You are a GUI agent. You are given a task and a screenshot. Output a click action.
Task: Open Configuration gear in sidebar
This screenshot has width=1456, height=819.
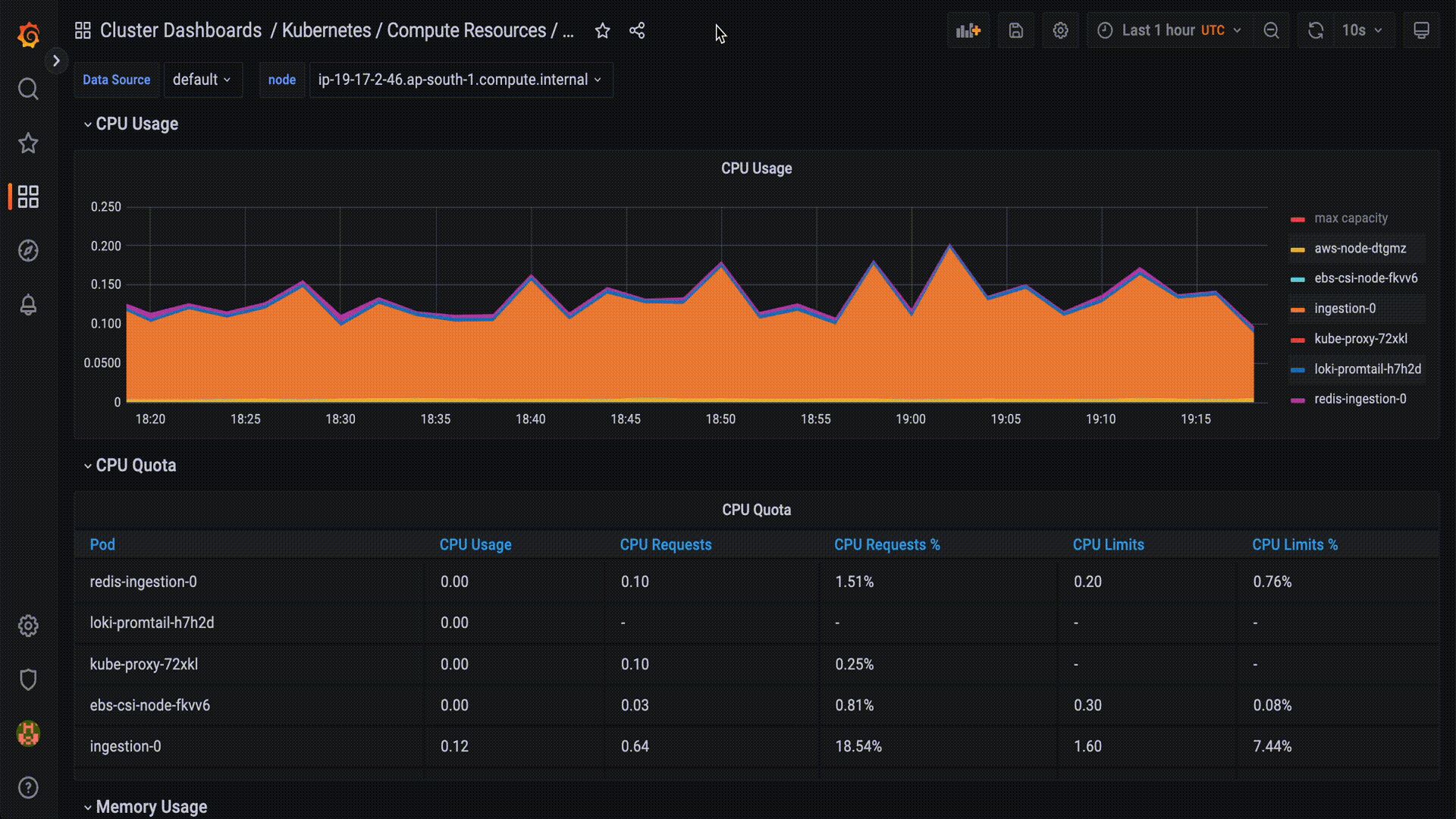coord(28,626)
